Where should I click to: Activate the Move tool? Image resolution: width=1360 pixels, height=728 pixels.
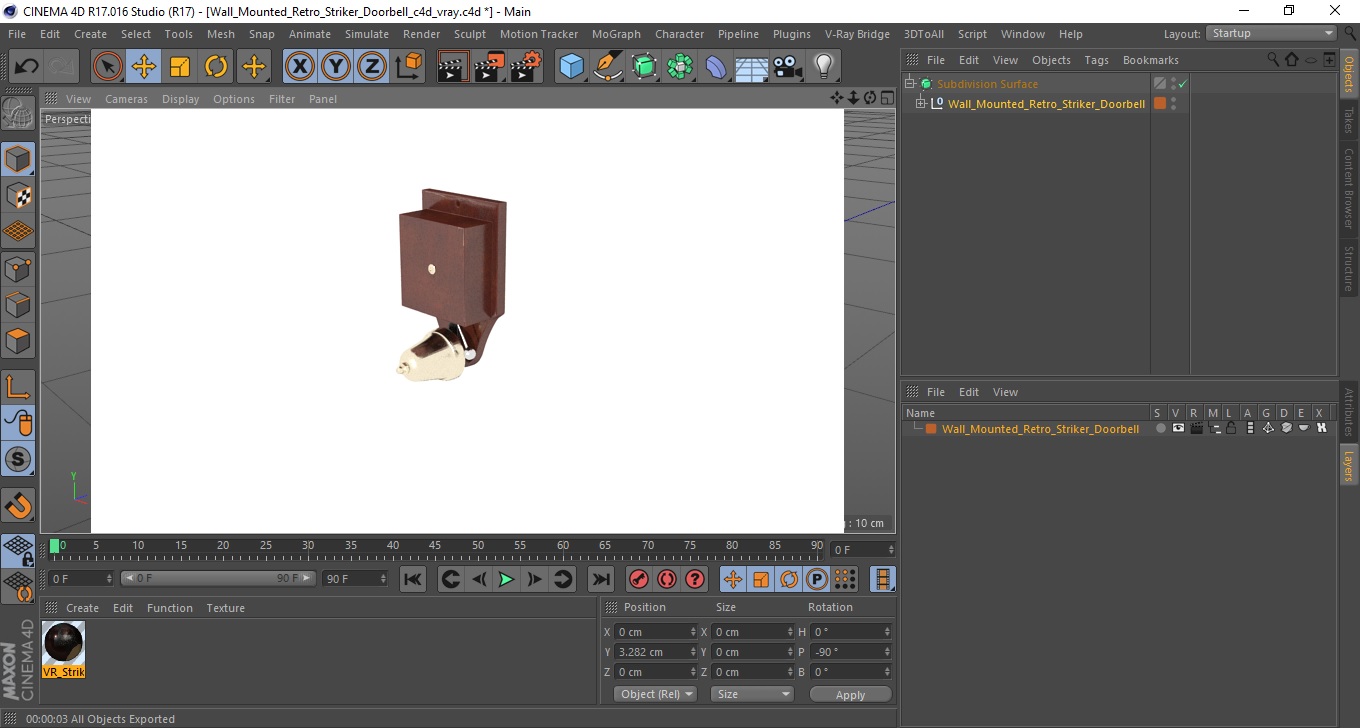pos(144,67)
